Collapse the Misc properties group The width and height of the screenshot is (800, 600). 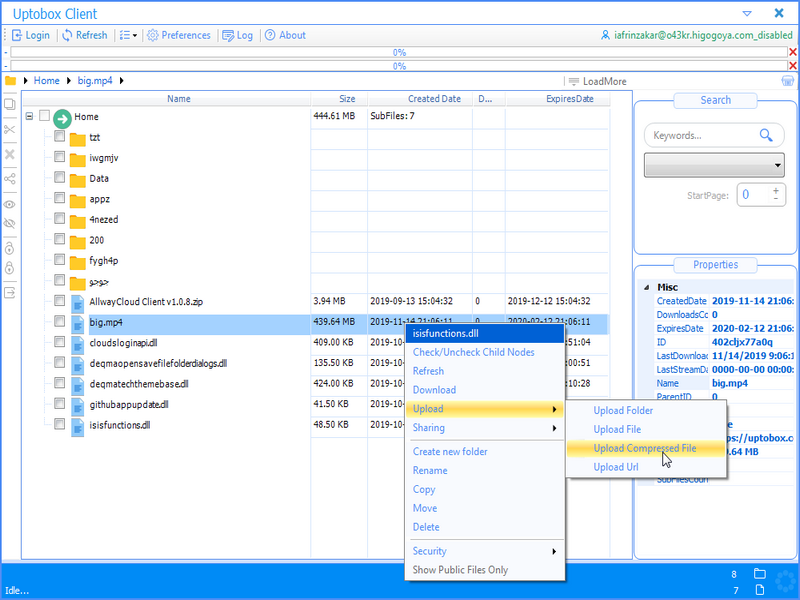[x=646, y=288]
